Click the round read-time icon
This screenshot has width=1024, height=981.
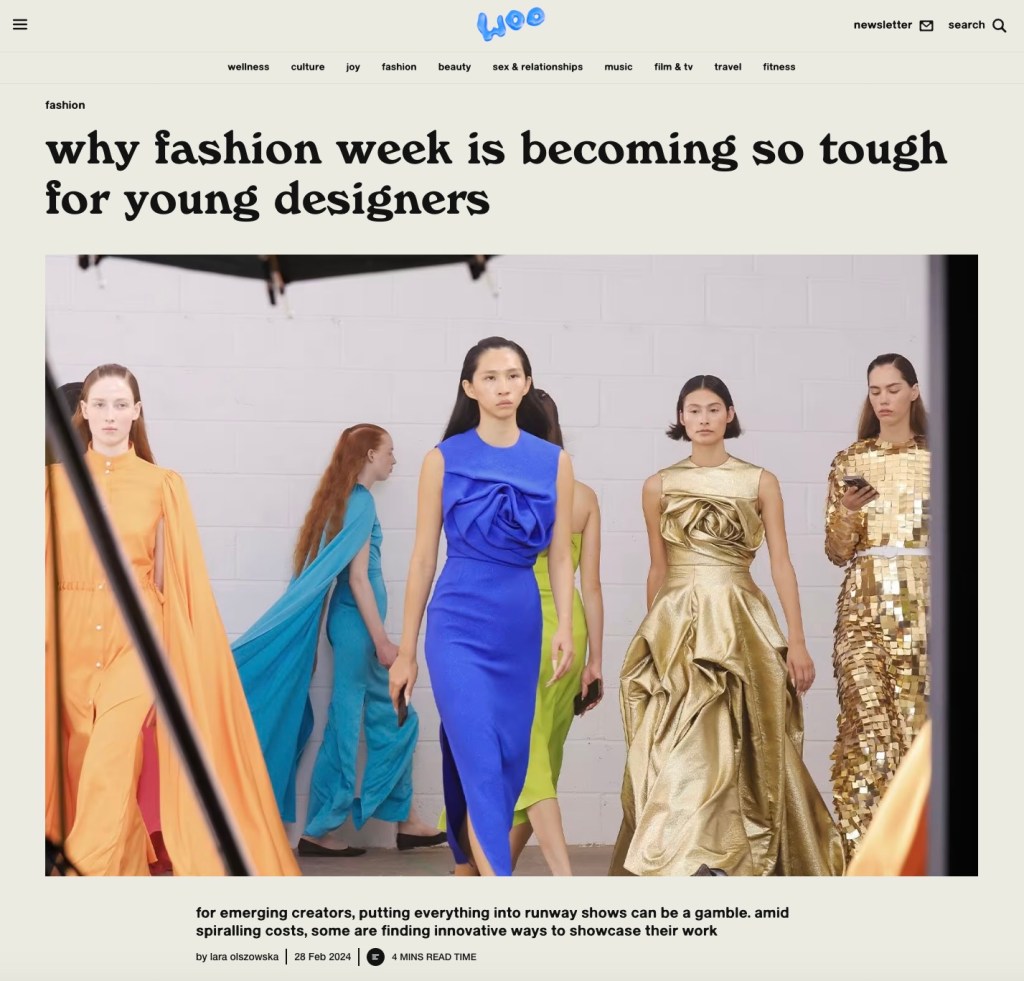[x=376, y=957]
